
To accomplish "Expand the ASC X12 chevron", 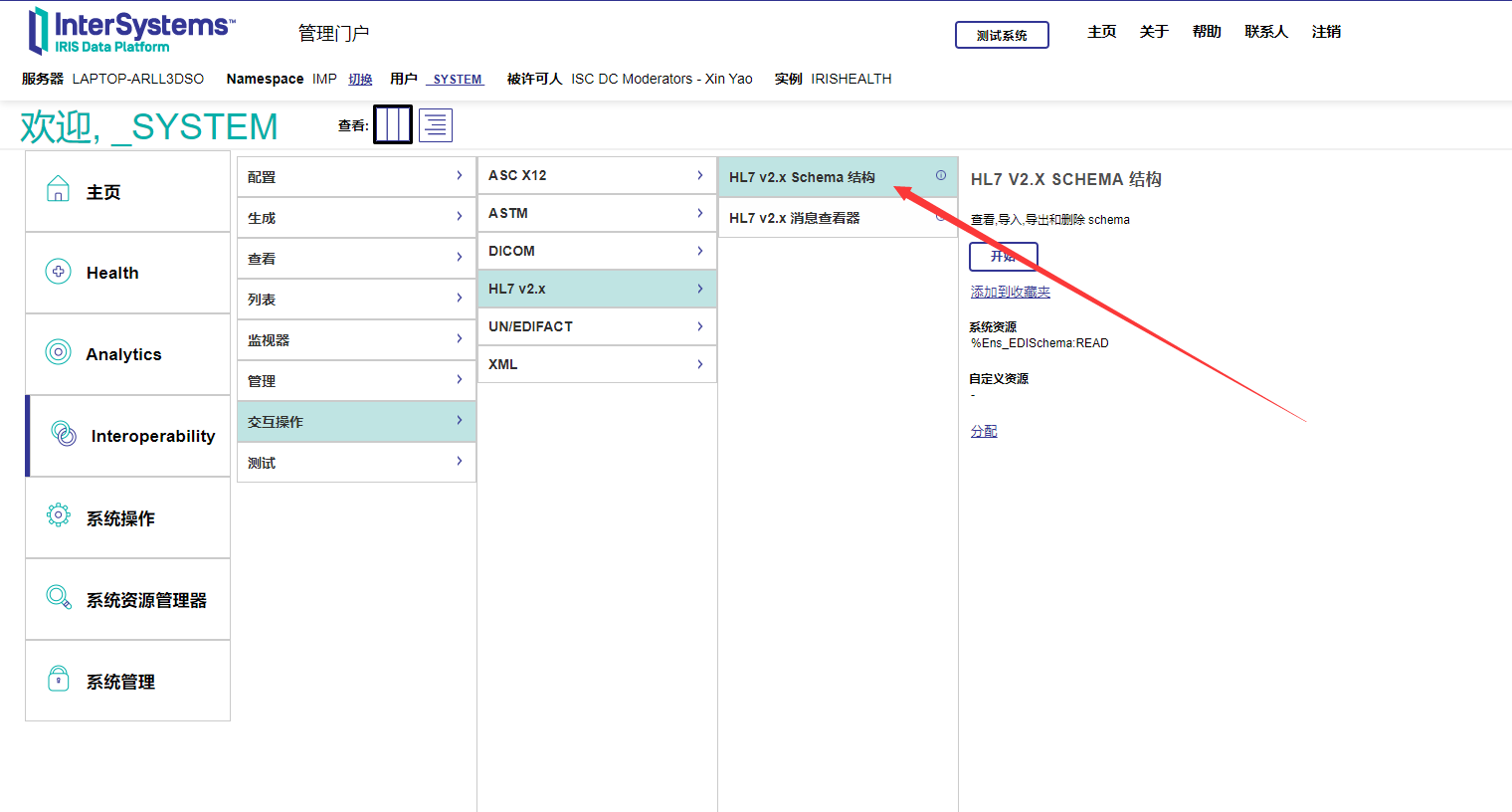I will [699, 175].
